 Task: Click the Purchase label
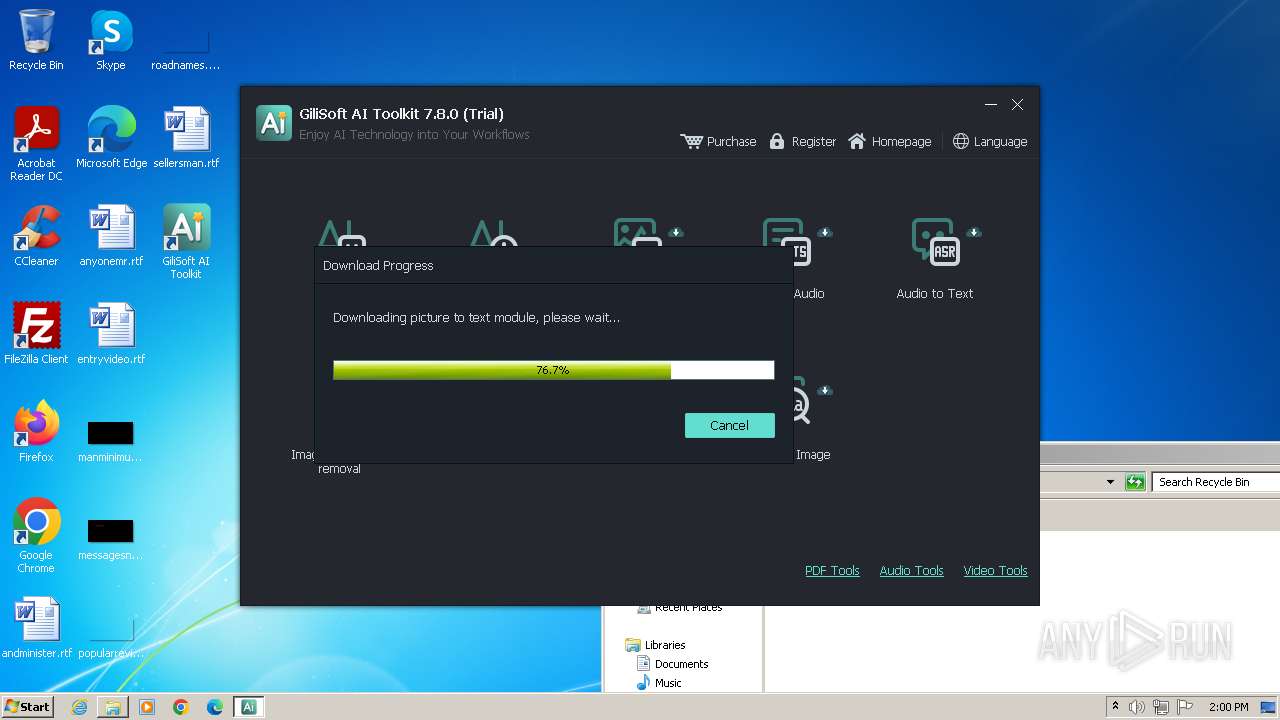731,141
